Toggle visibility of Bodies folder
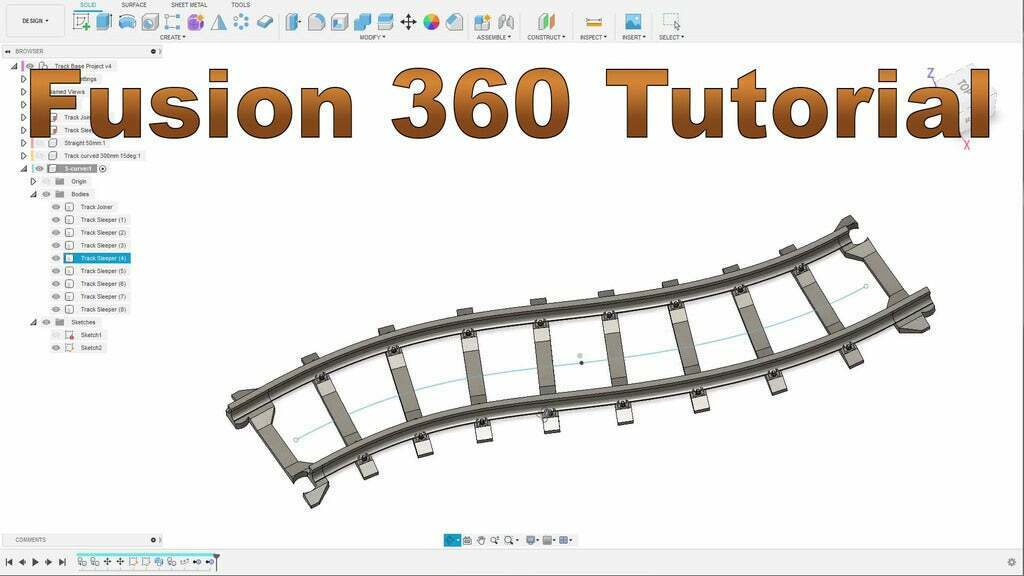Viewport: 1024px width, 576px height. point(46,194)
